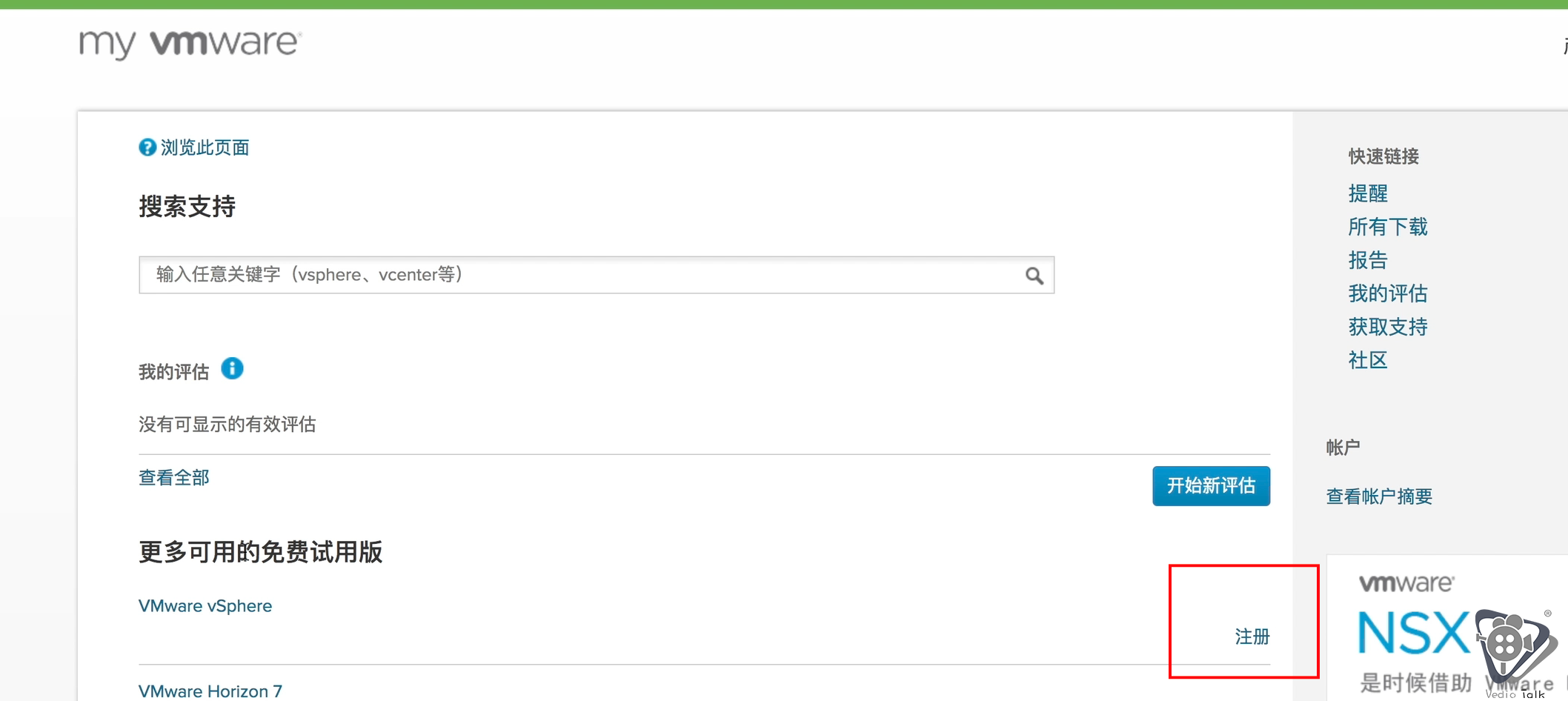Click the question mark help icon
The width and height of the screenshot is (1568, 701).
147,147
